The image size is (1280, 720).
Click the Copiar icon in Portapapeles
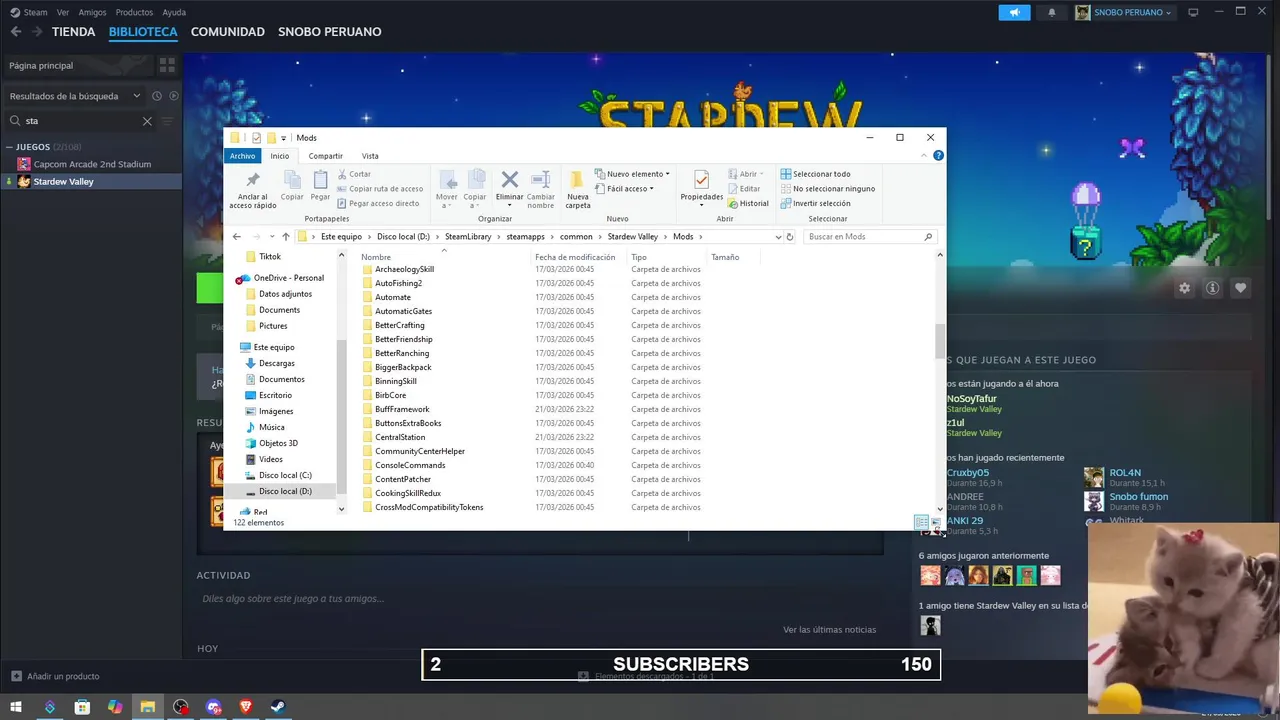click(x=292, y=180)
